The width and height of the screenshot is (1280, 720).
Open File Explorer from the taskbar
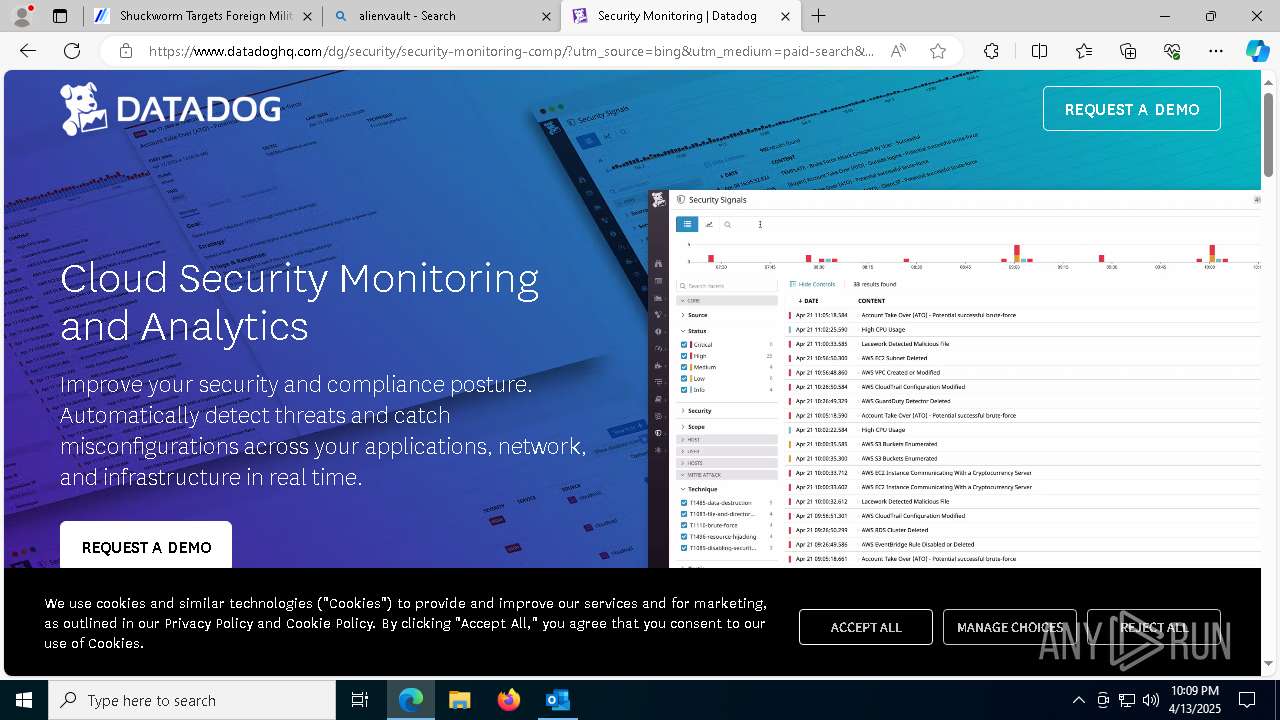[459, 700]
